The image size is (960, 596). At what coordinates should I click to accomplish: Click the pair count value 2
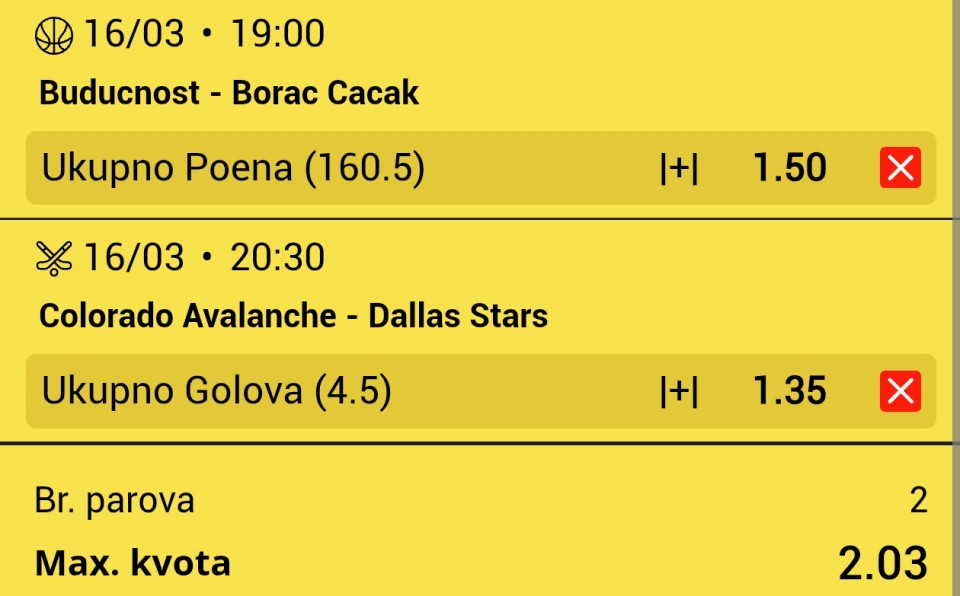[x=918, y=501]
